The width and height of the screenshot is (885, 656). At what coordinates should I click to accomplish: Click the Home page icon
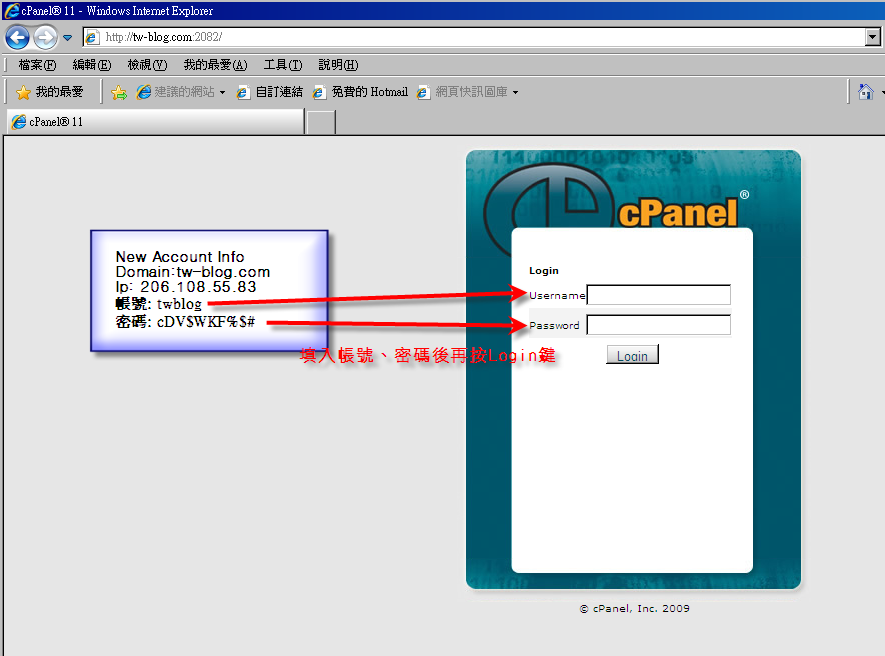click(x=866, y=91)
